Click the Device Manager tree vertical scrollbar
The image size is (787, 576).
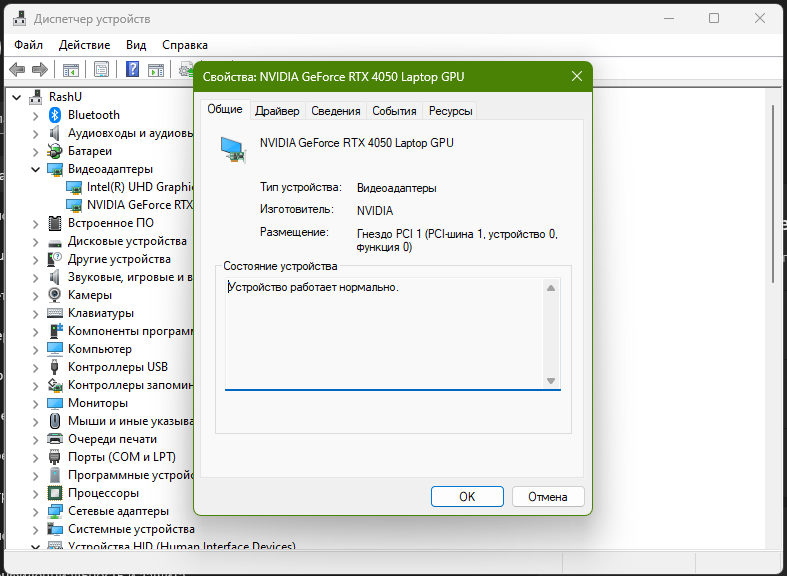[x=773, y=193]
